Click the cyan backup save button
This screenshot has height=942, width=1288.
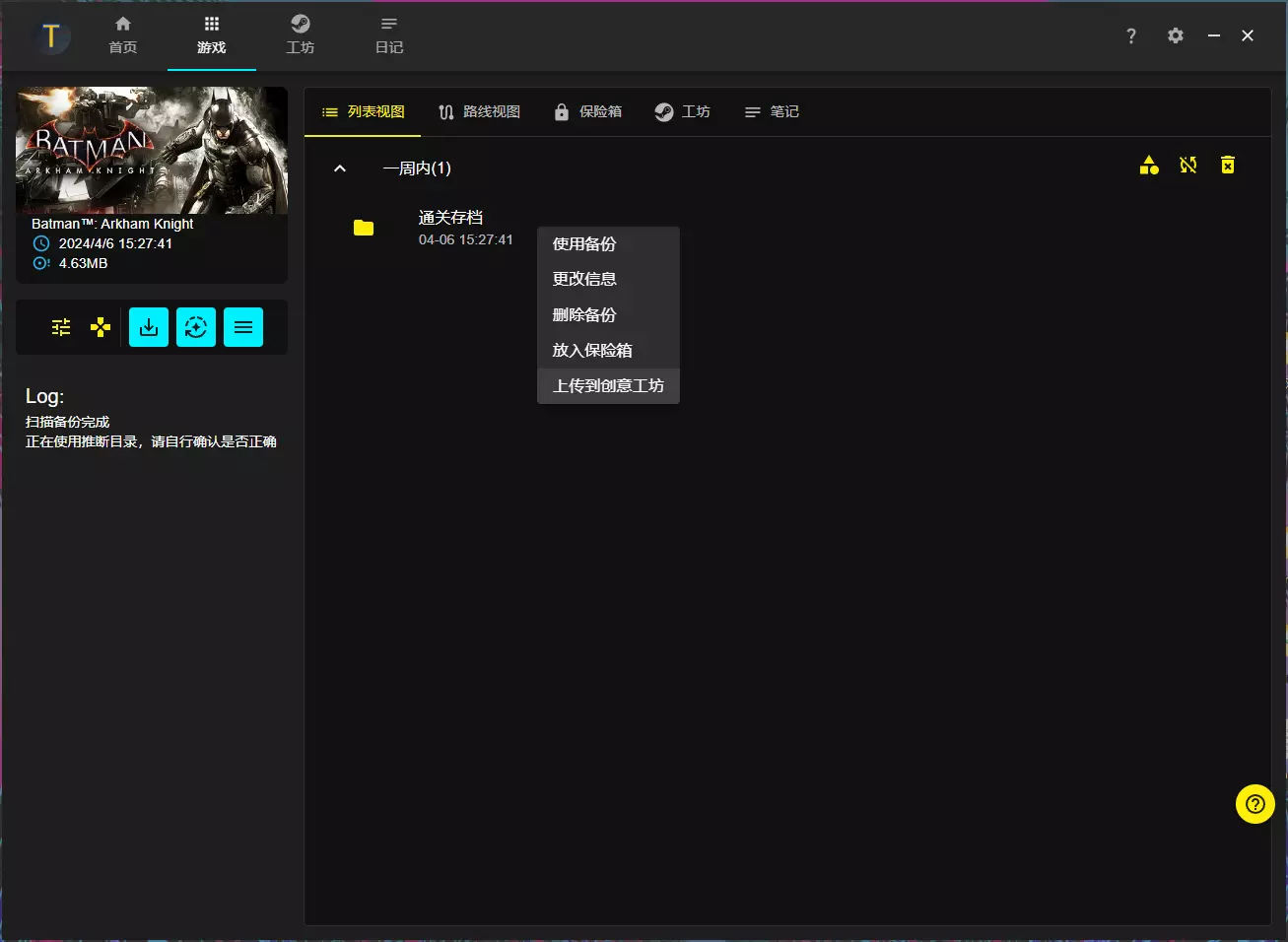149,327
